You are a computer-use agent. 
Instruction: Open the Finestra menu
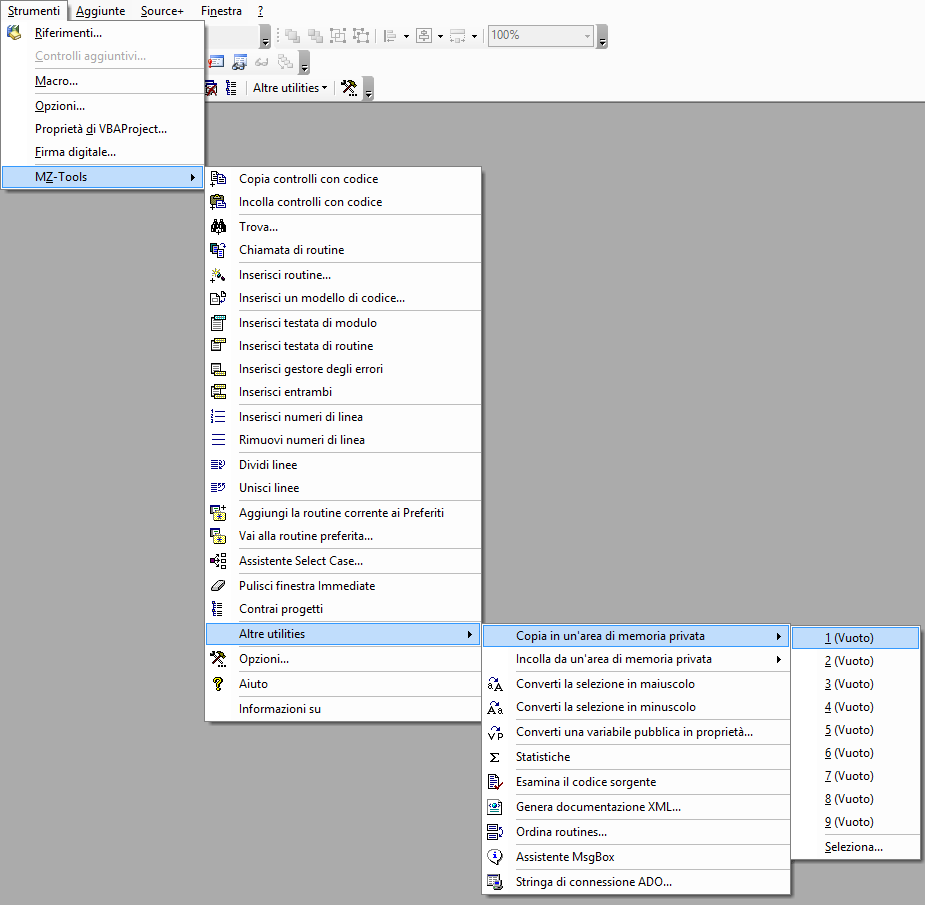tap(221, 11)
